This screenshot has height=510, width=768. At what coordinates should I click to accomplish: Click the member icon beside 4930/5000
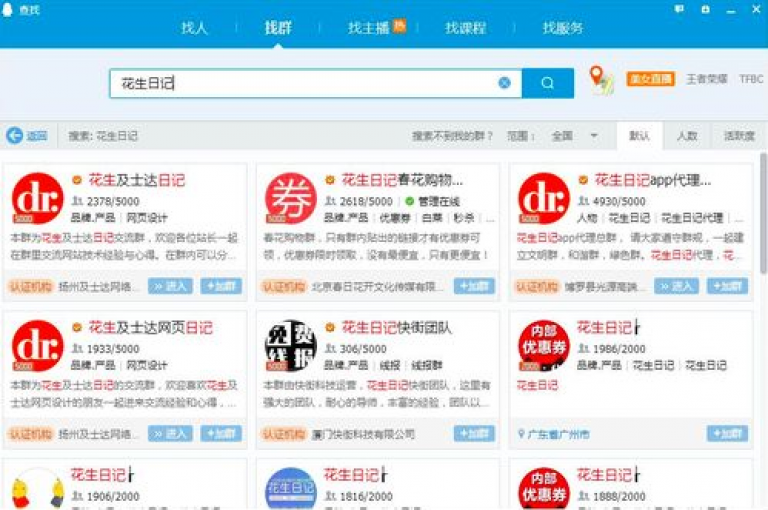click(583, 201)
